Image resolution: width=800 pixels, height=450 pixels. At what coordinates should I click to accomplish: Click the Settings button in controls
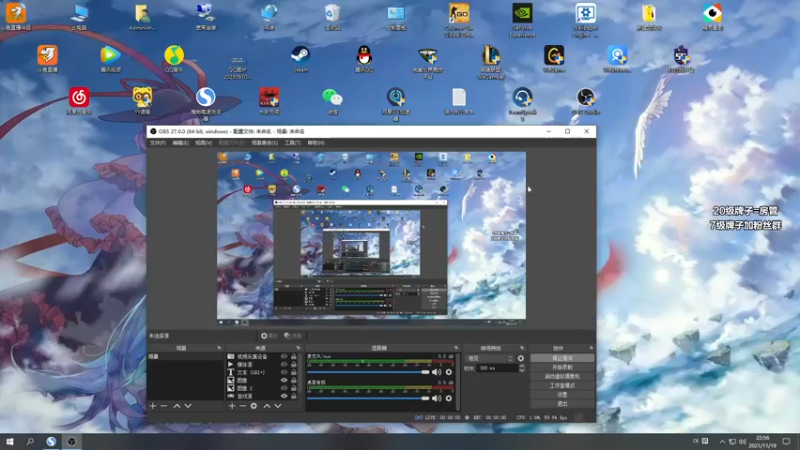point(562,393)
